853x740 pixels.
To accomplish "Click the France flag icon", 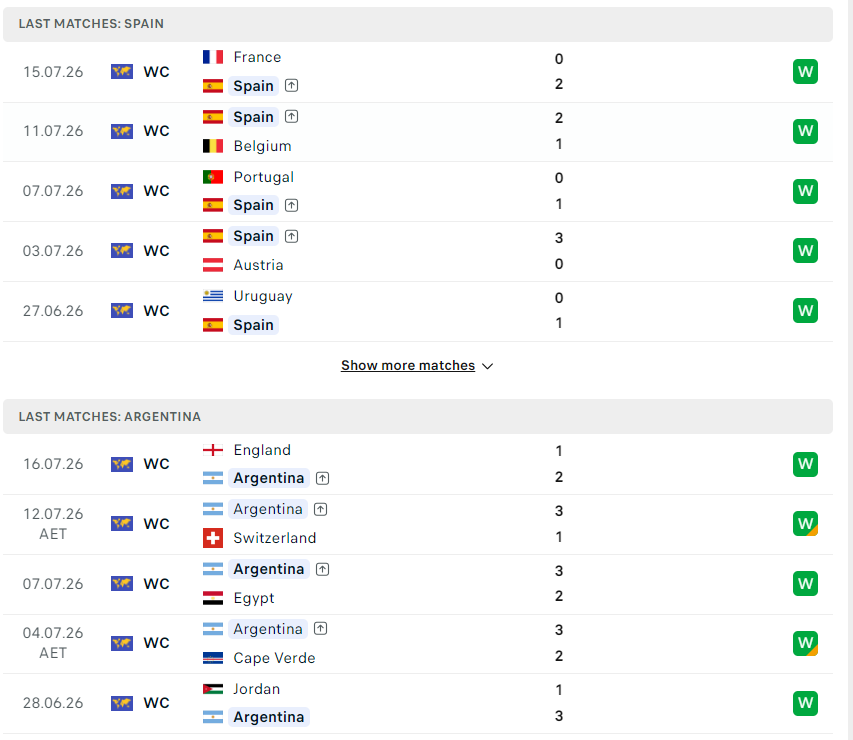I will [213, 57].
